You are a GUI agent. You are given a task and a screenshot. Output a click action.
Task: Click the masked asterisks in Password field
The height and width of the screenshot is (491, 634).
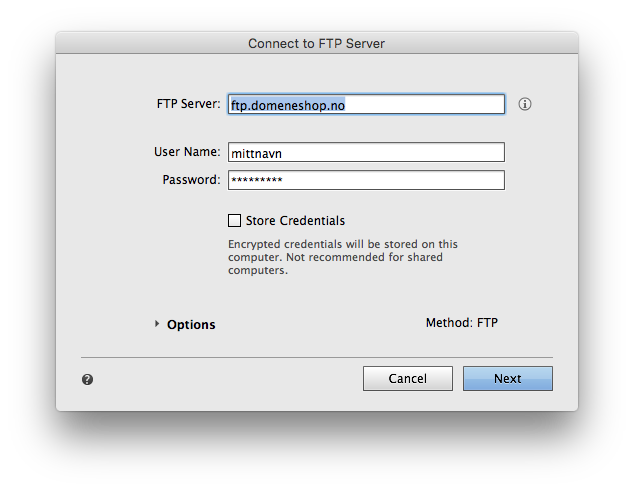[257, 180]
